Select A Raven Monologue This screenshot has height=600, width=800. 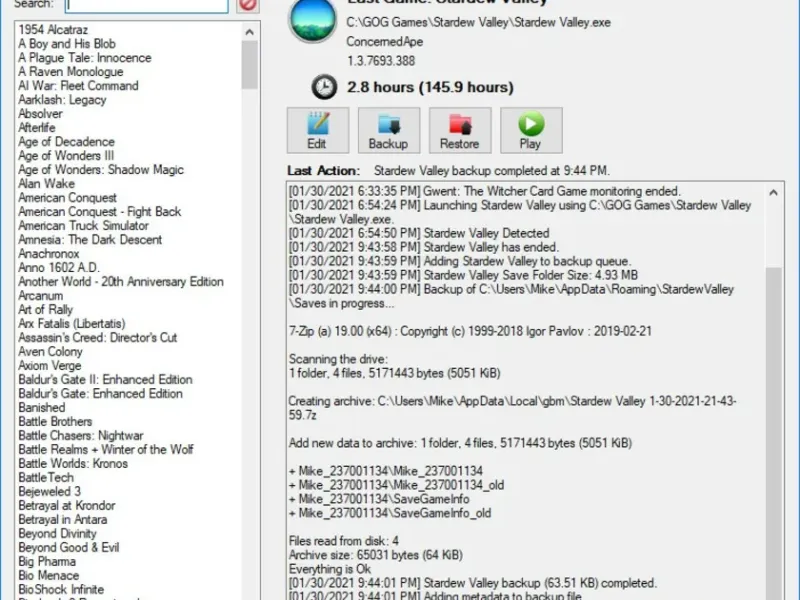[x=70, y=72]
